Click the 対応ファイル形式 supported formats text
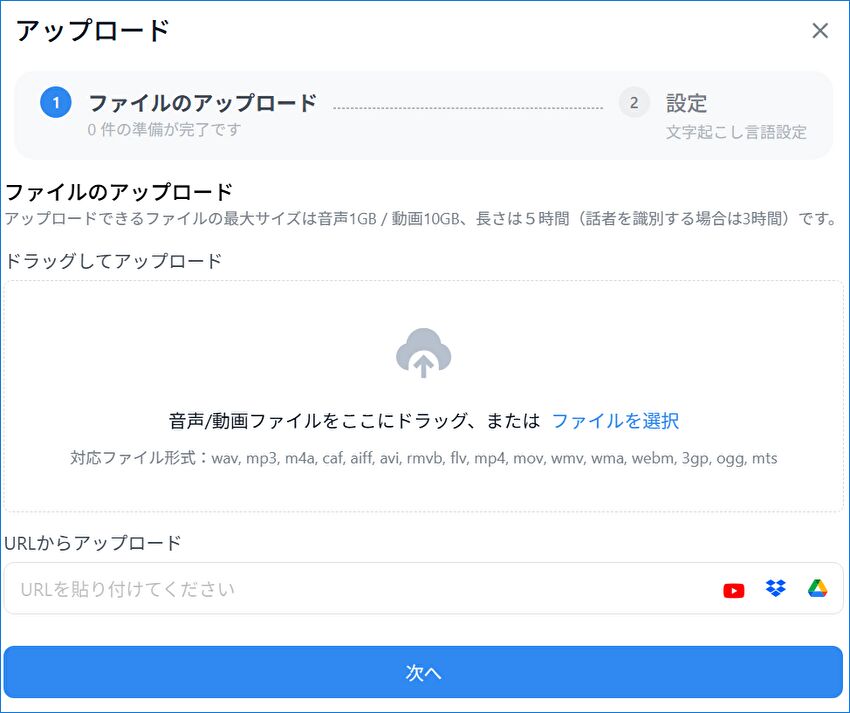This screenshot has height=713, width=850. click(x=424, y=459)
